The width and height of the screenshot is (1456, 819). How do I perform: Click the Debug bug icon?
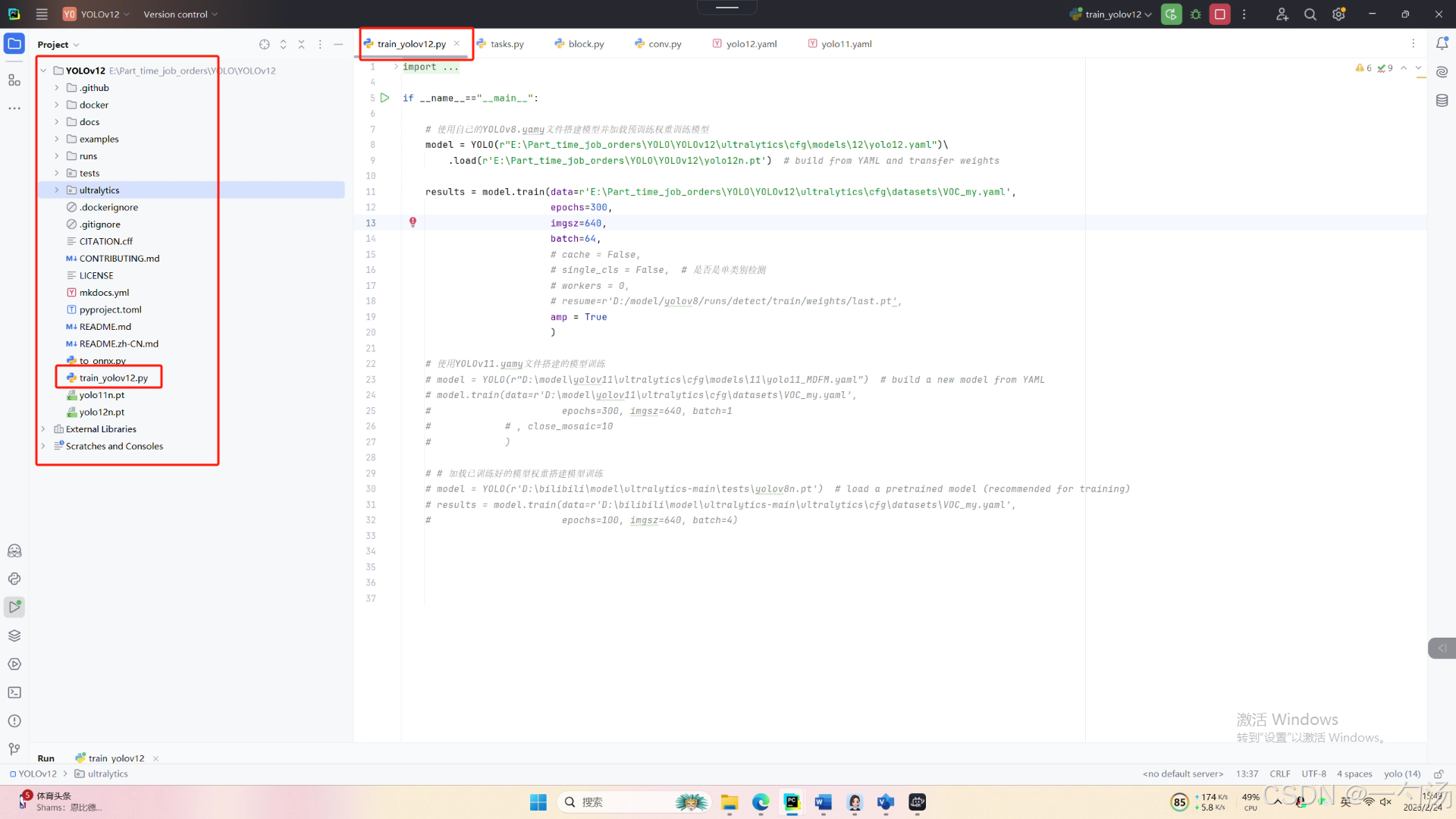point(1196,14)
